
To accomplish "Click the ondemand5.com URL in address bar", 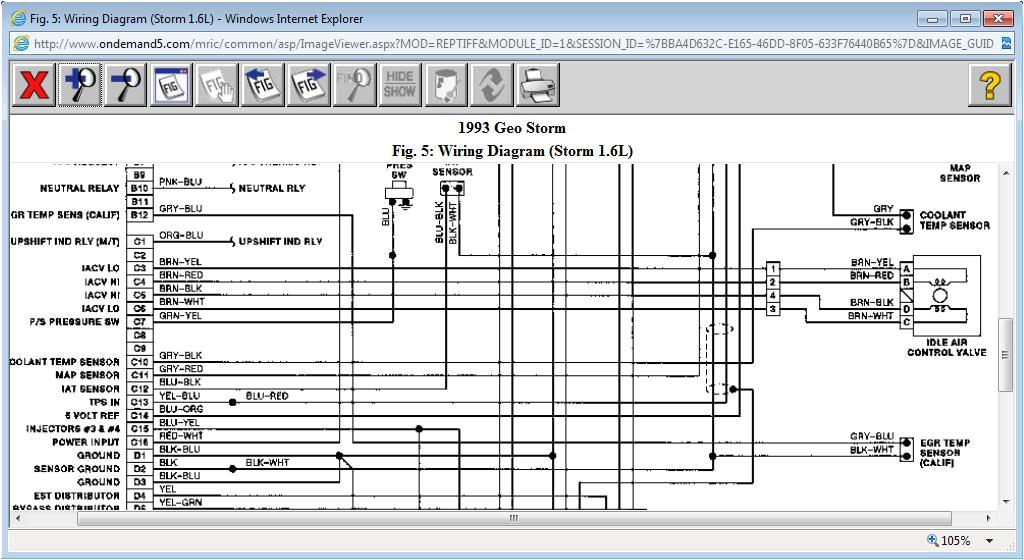I will coord(513,44).
